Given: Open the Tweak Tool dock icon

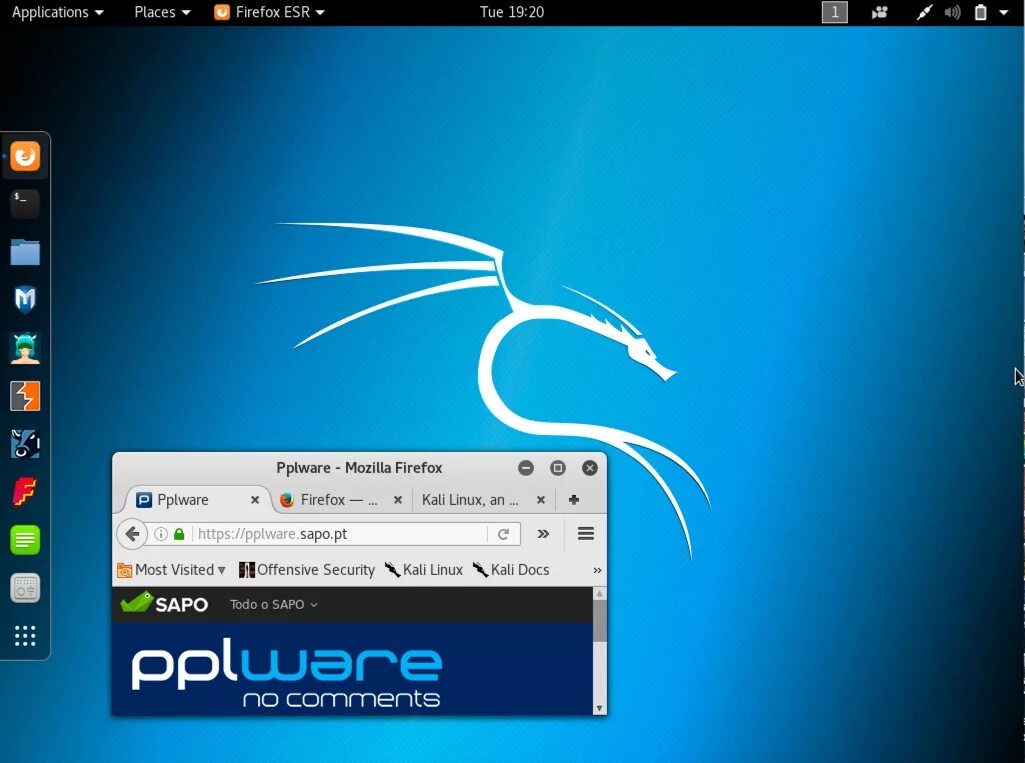Looking at the screenshot, I should (x=25, y=588).
